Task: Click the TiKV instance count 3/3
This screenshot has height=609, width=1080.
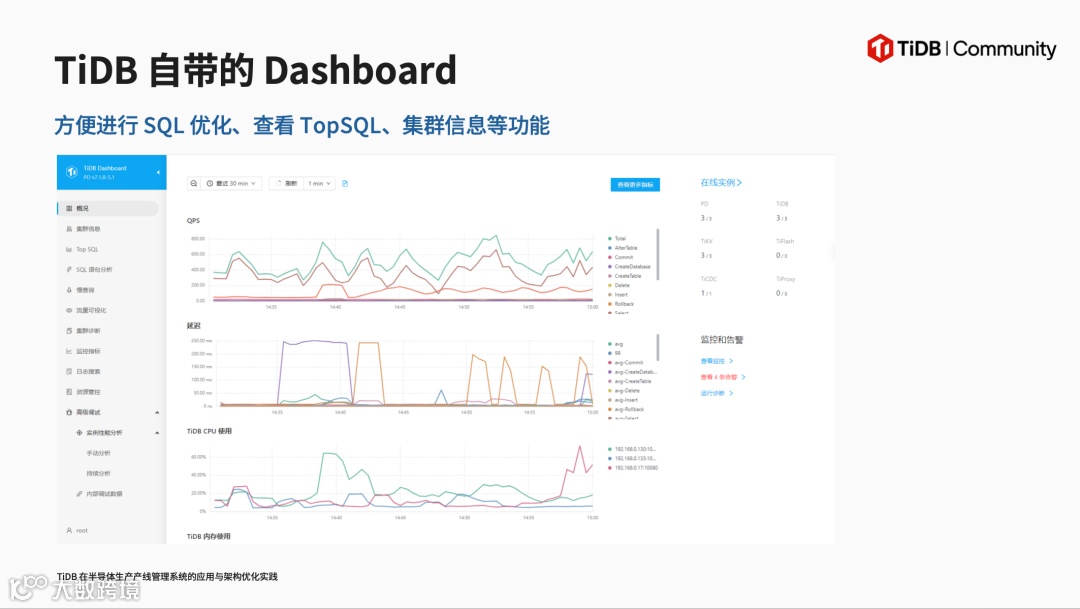Action: click(x=706, y=256)
